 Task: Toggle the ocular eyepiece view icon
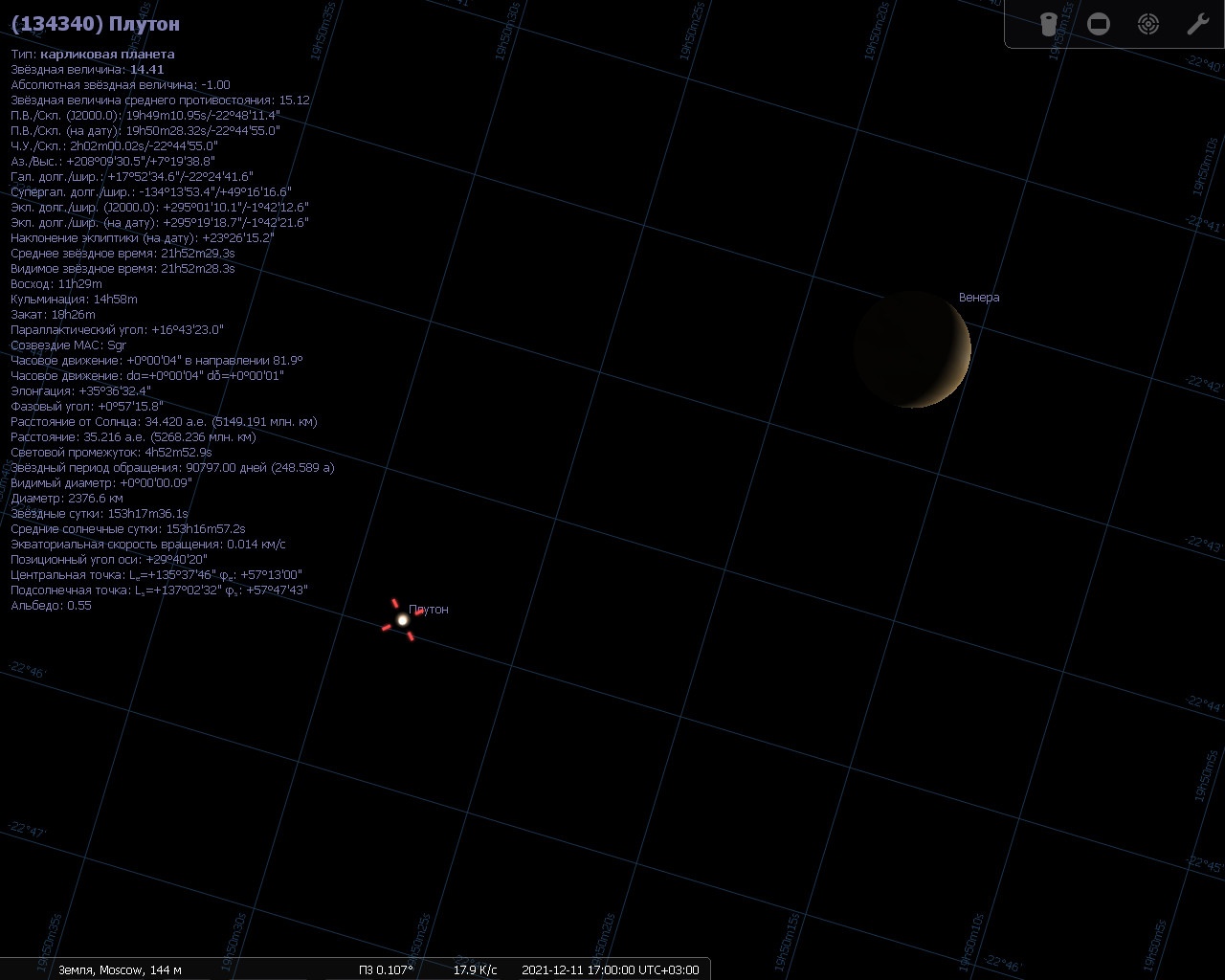[x=1048, y=24]
